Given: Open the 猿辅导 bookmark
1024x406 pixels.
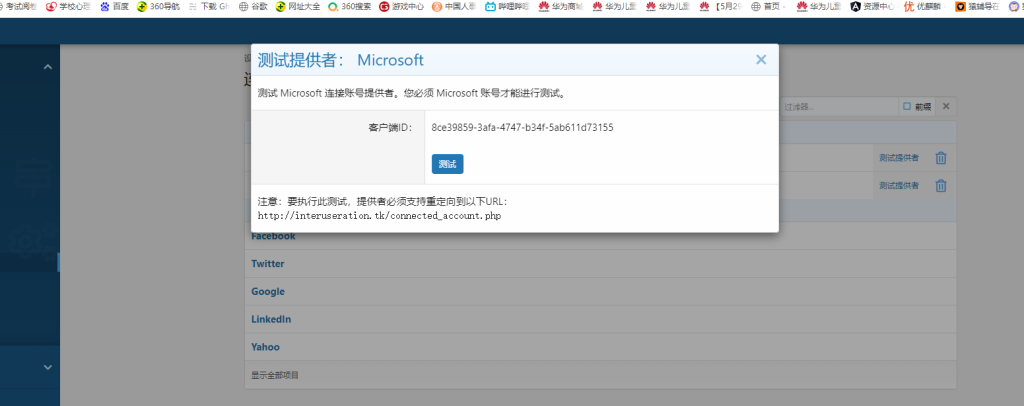Looking at the screenshot, I should tap(978, 7).
